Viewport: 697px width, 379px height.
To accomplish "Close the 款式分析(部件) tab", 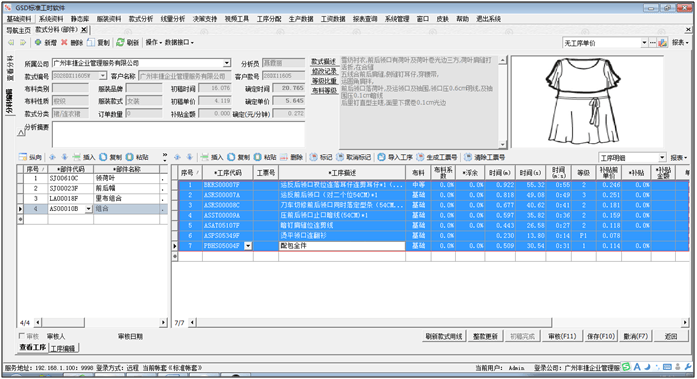I will click(x=84, y=30).
